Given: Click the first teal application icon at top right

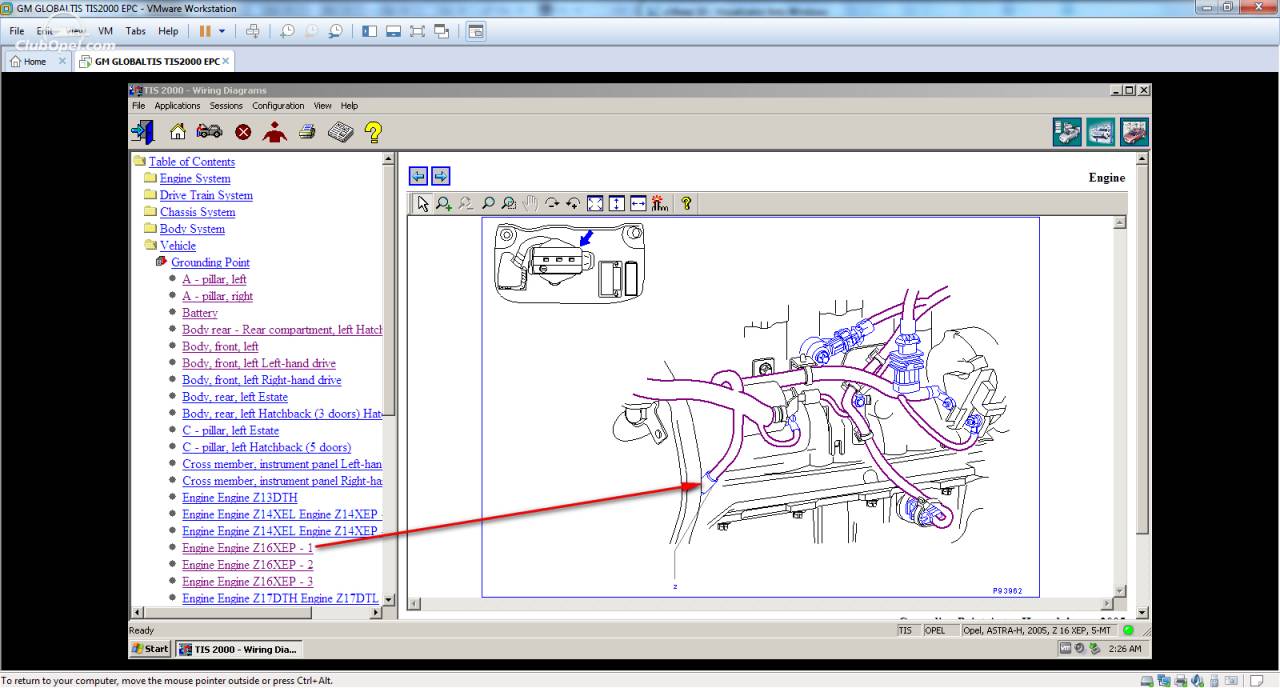Looking at the screenshot, I should point(1067,132).
